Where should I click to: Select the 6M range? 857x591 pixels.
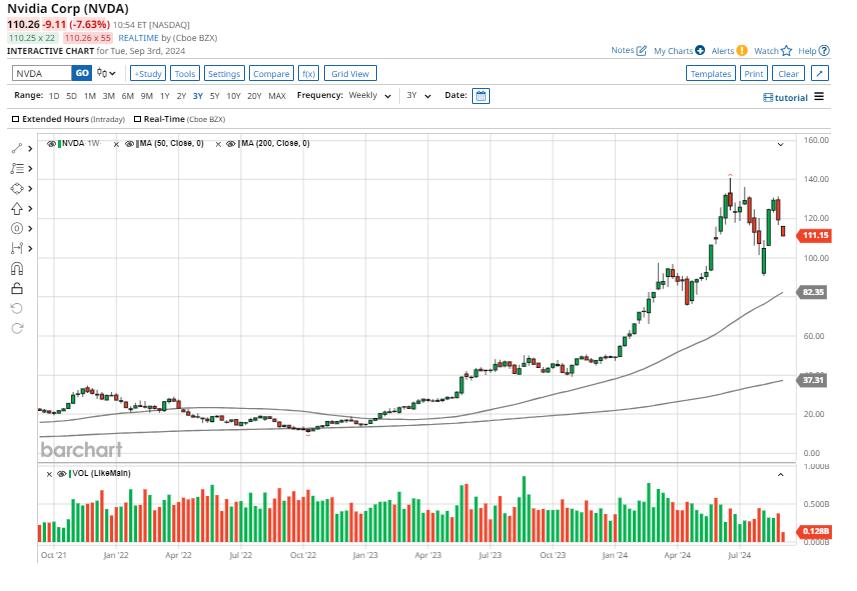(127, 96)
